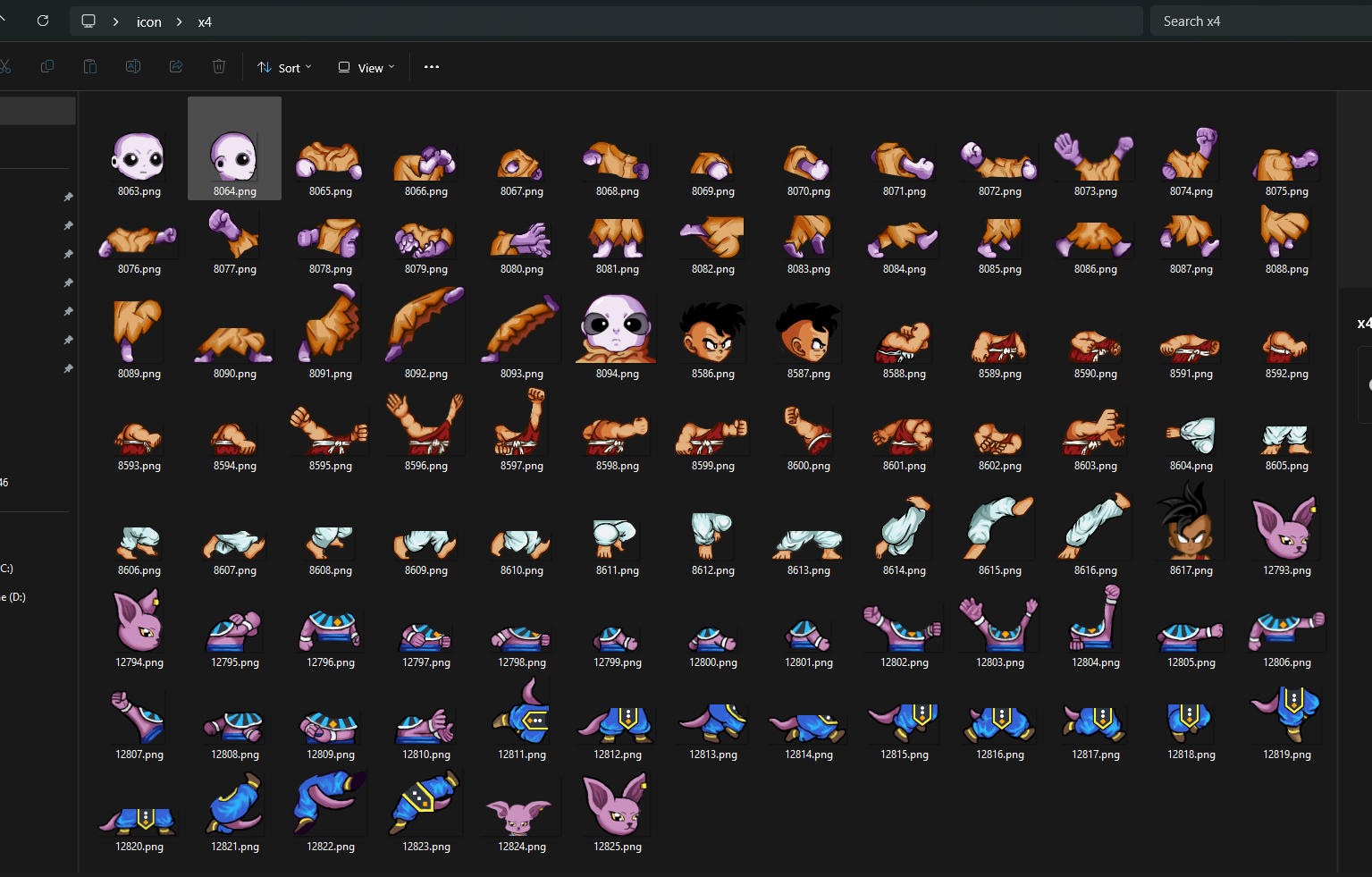Click the This PC monitor icon in breadcrumb
Screen dimensions: 1372x877
[88, 21]
